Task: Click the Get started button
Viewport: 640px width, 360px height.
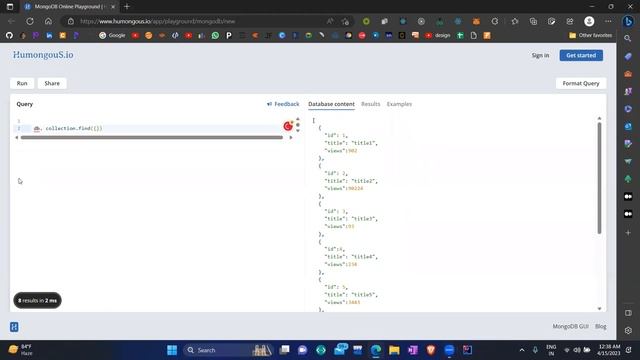Action: coord(581,56)
